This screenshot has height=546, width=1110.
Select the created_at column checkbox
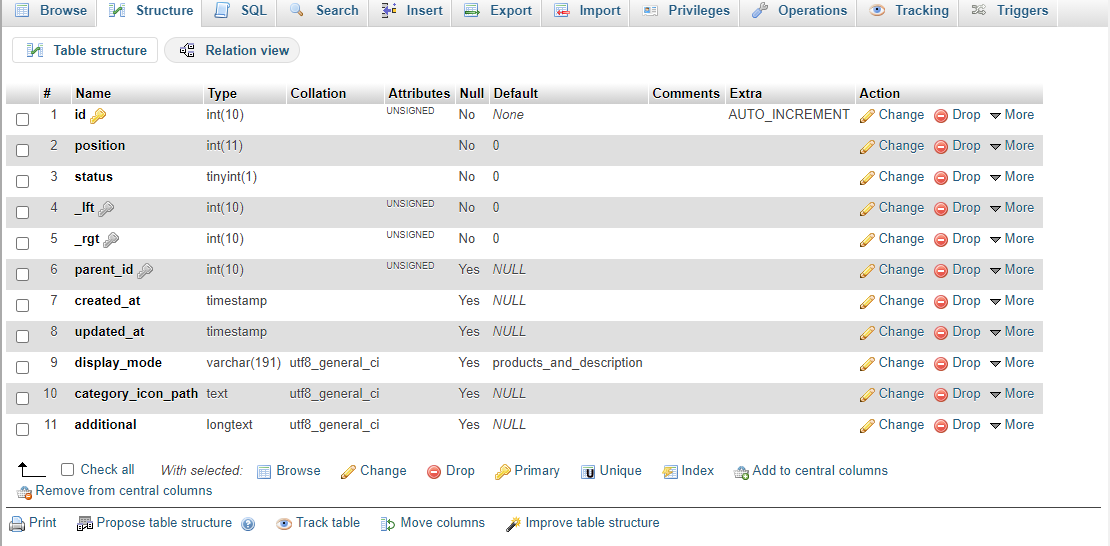[x=23, y=305]
